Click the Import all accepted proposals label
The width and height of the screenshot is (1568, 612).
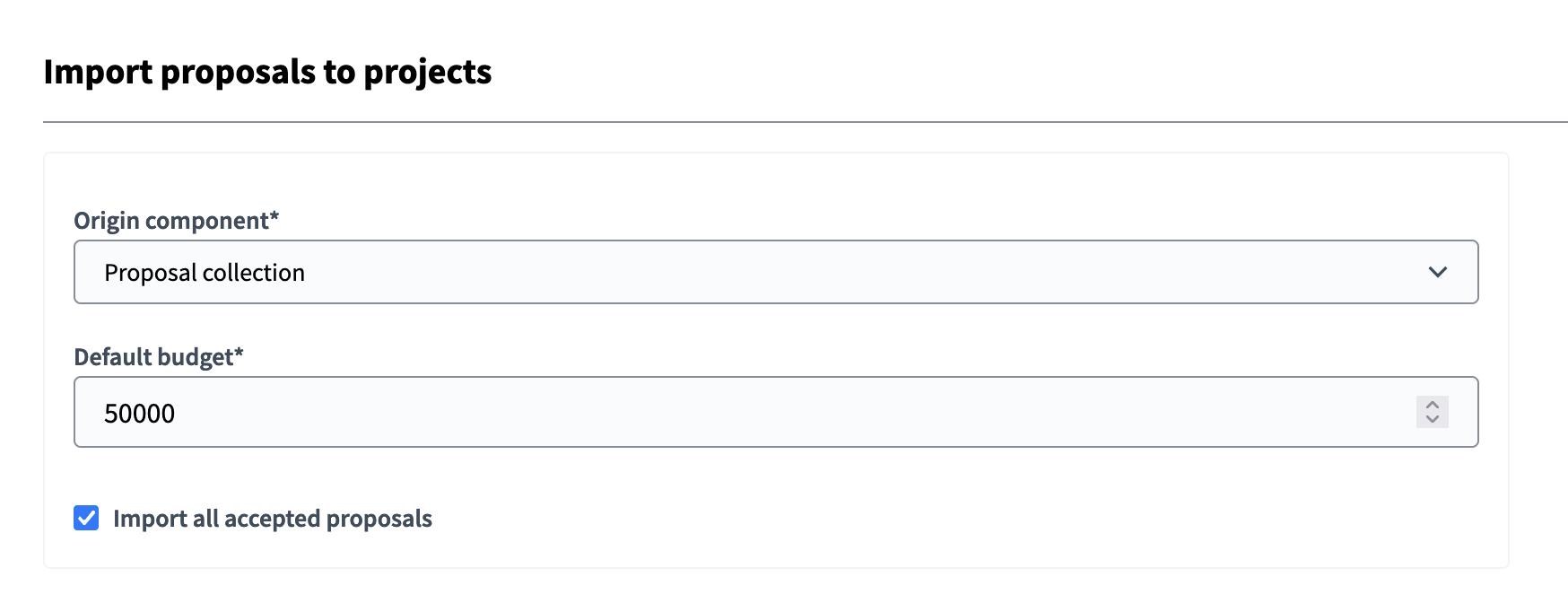pos(272,518)
